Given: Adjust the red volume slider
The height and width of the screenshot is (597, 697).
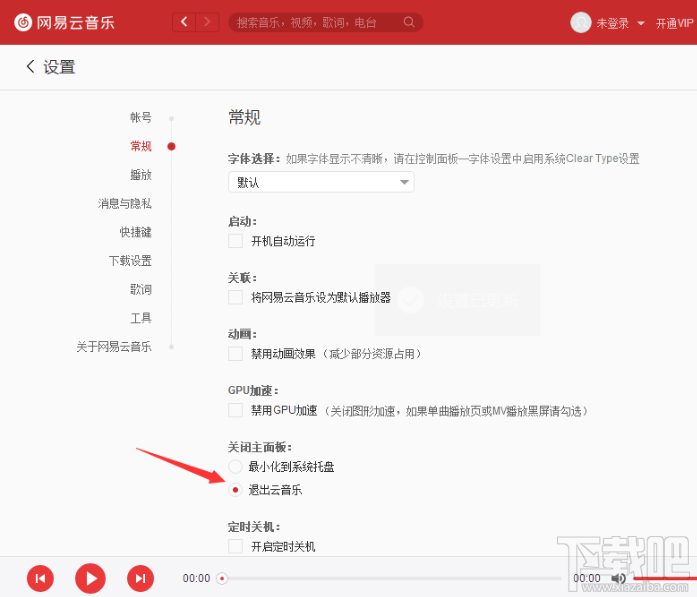Looking at the screenshot, I should (664, 578).
